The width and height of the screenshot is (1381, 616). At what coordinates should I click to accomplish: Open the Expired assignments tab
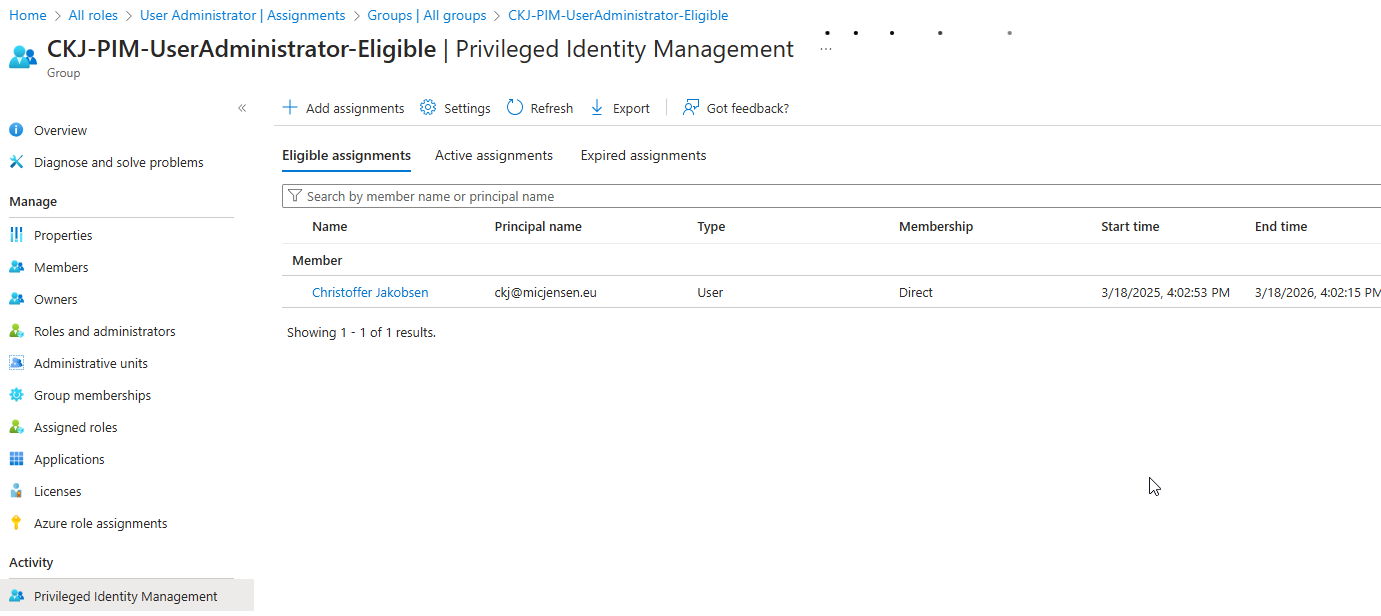(643, 155)
